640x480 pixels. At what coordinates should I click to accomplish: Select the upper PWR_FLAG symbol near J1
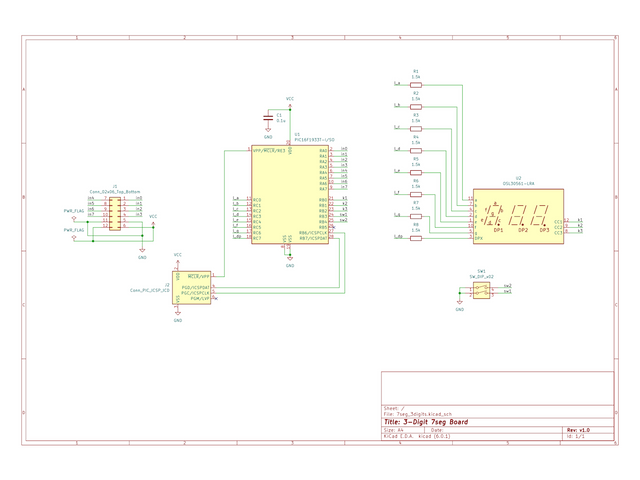74,211
